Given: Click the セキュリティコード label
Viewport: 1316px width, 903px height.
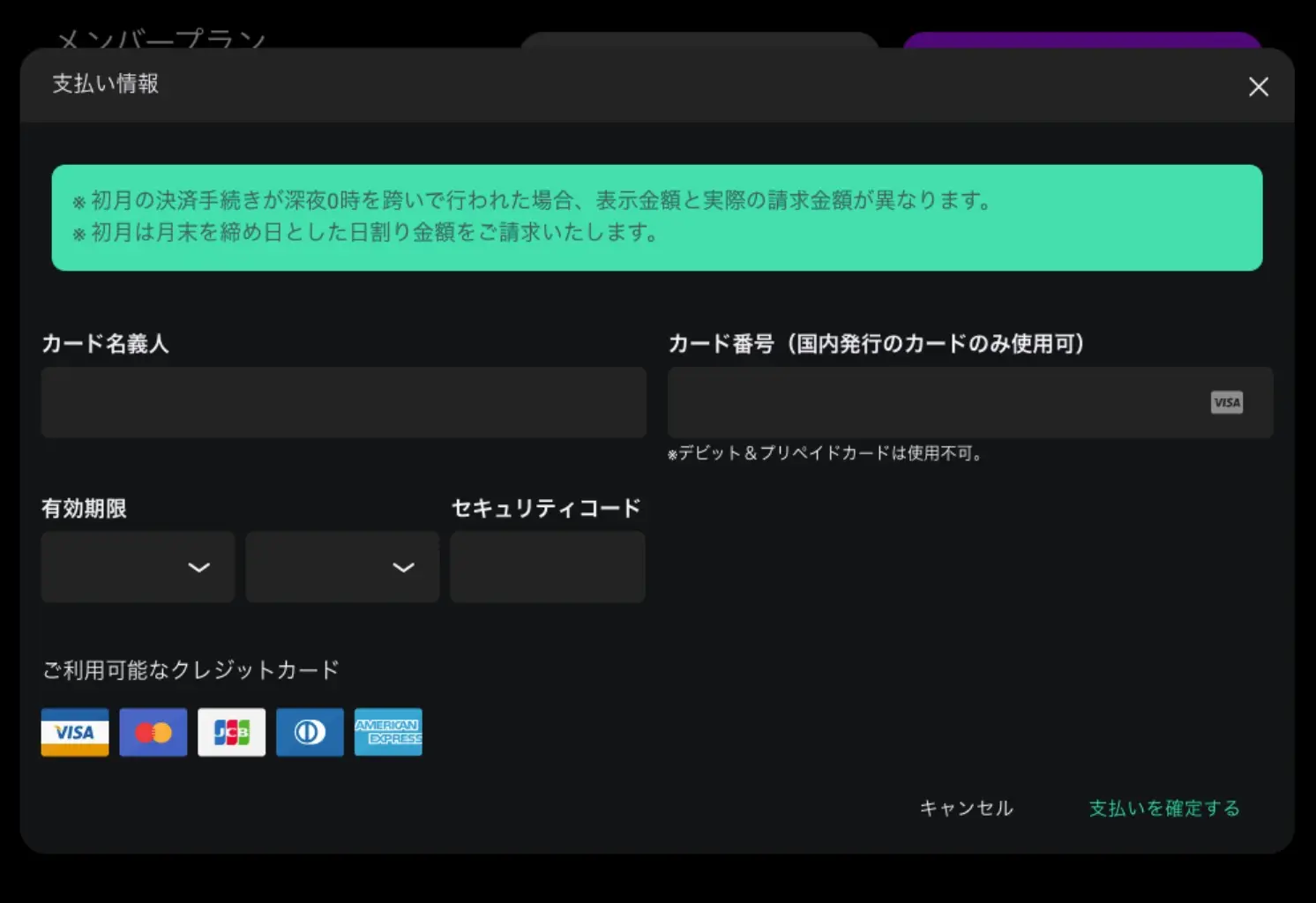Looking at the screenshot, I should tap(546, 509).
